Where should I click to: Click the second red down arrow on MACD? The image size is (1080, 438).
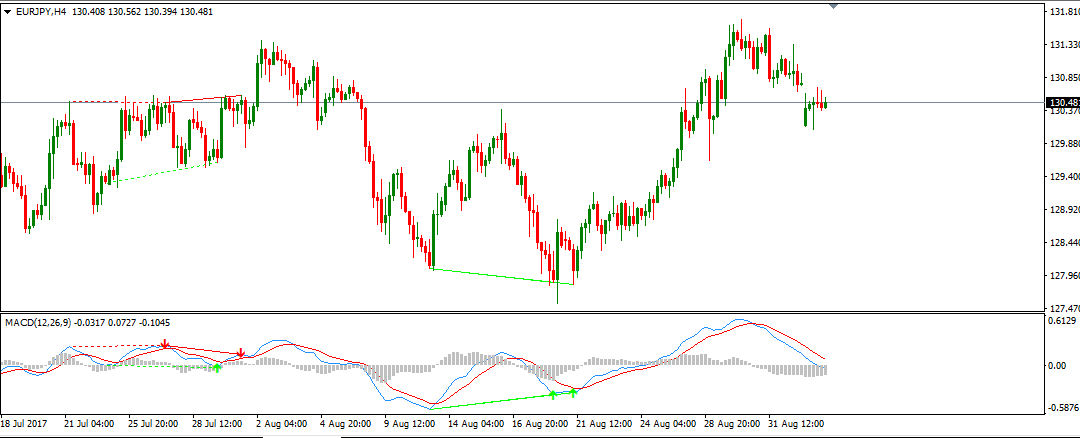tap(241, 354)
